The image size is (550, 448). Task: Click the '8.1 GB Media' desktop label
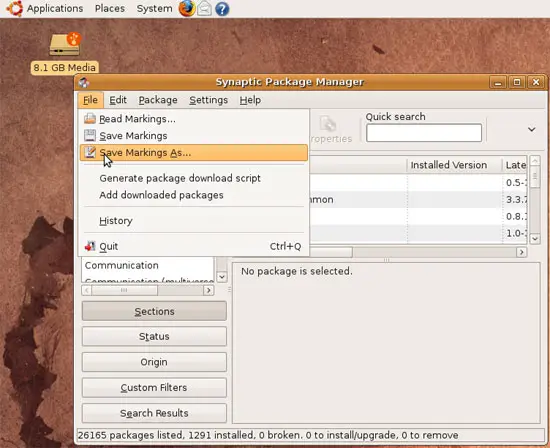tap(65, 67)
